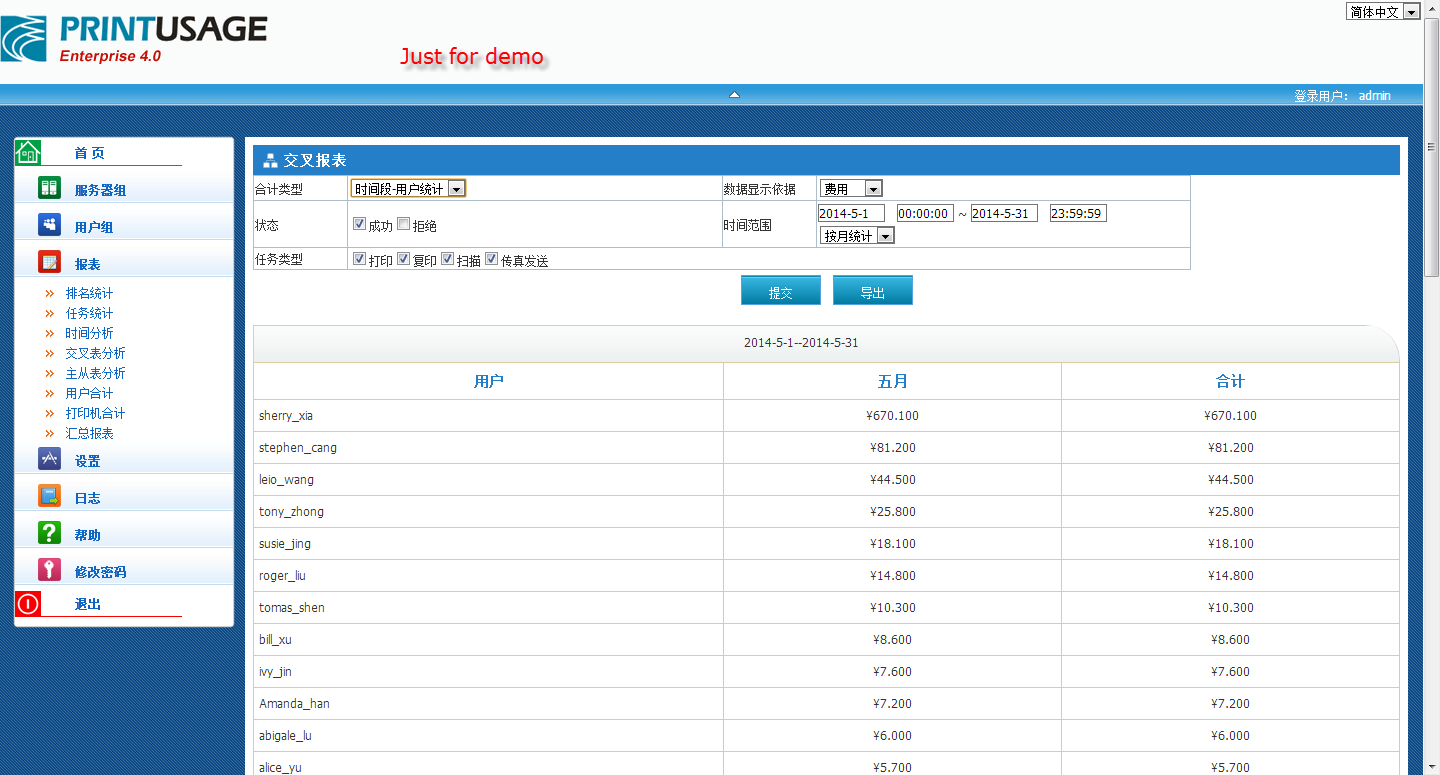Open the 简体中文 language dropdown
The width and height of the screenshot is (1440, 775).
(x=1383, y=12)
